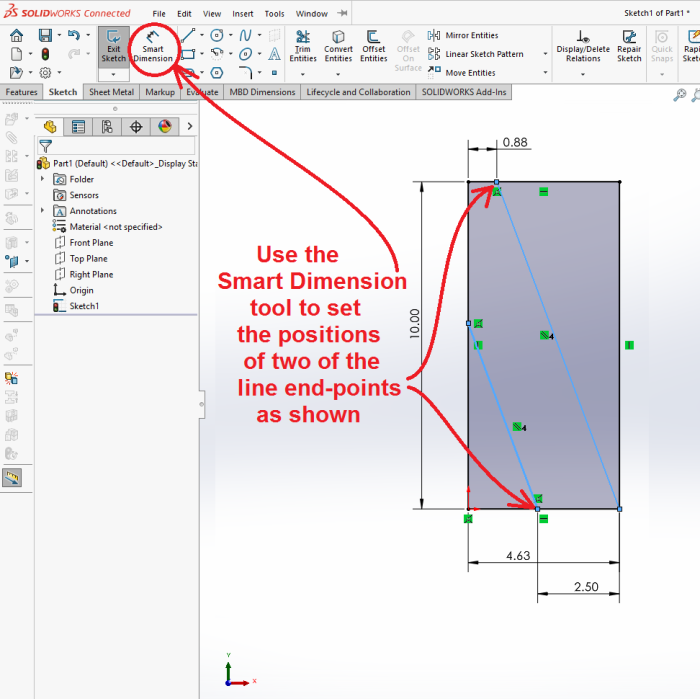
Task: Click the rebuild traffic light icon
Action: (x=45, y=54)
